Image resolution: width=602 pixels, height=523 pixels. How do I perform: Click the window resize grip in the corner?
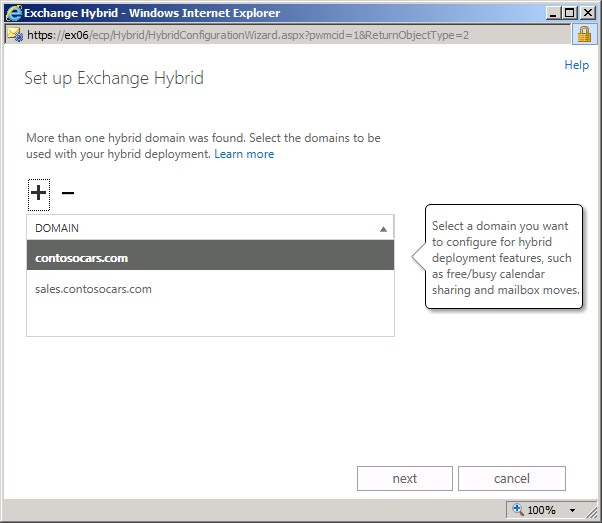592,512
